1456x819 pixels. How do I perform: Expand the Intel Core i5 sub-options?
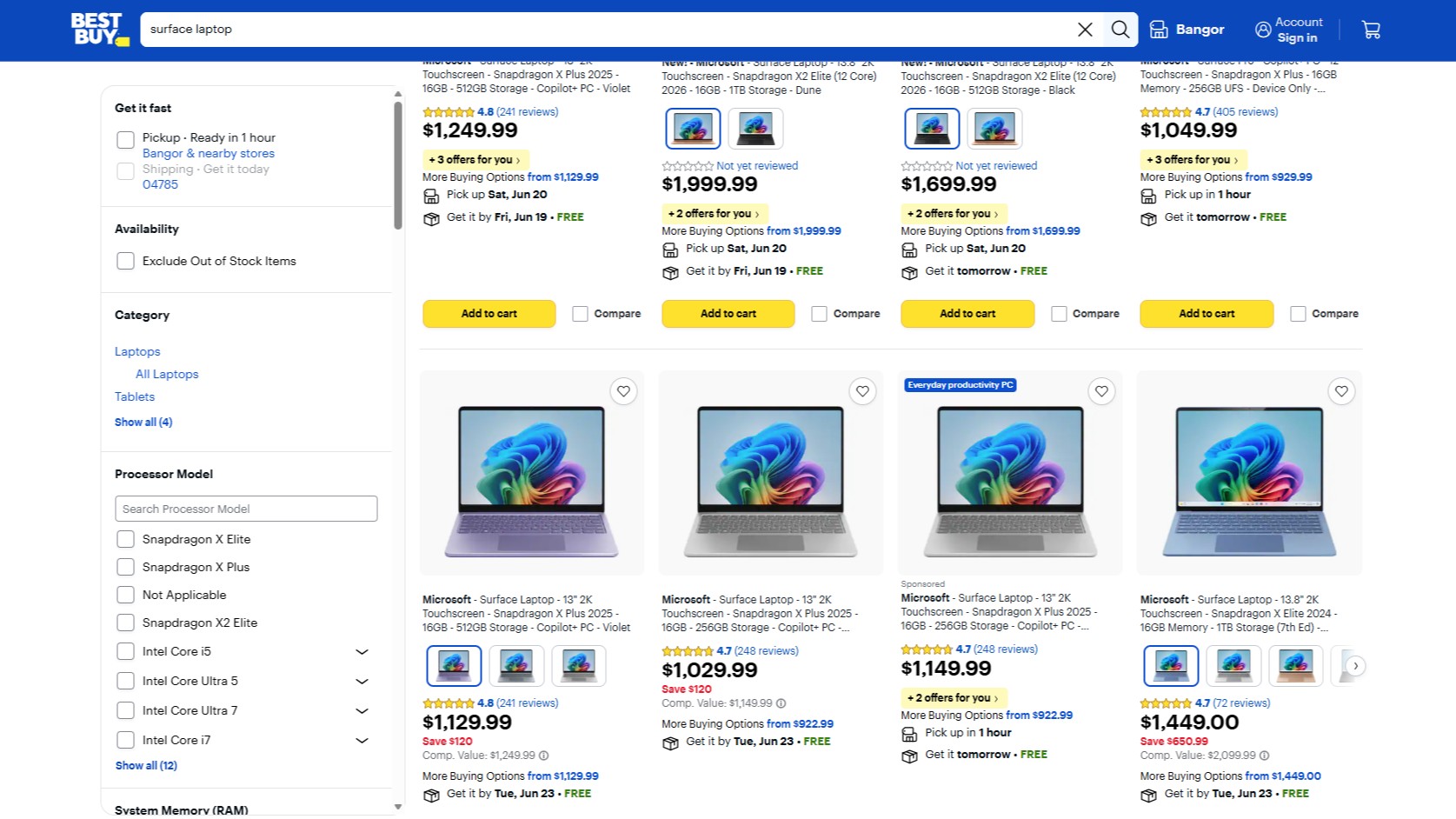point(362,652)
